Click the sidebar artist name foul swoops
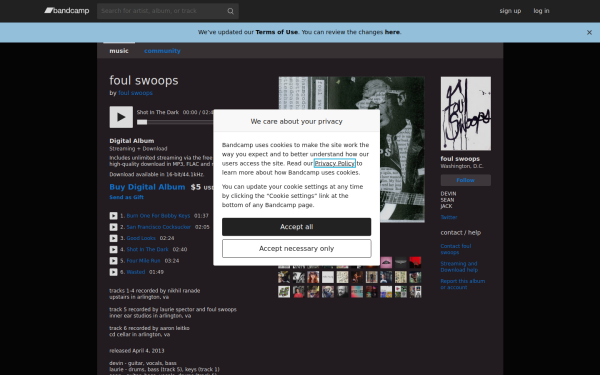600x375 pixels. coord(460,158)
